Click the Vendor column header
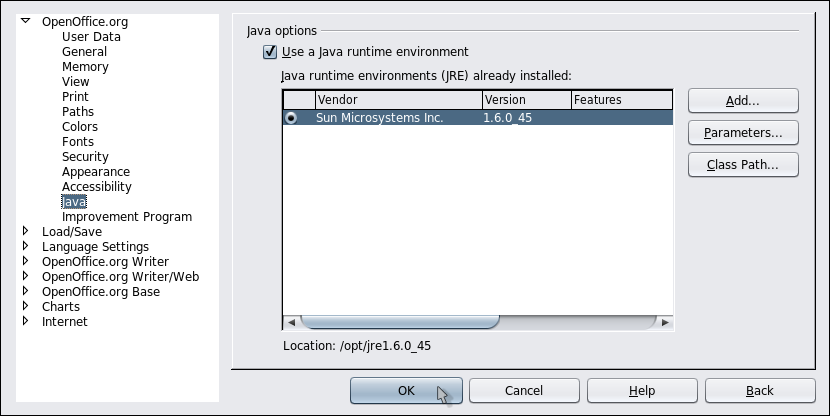 tap(399, 100)
